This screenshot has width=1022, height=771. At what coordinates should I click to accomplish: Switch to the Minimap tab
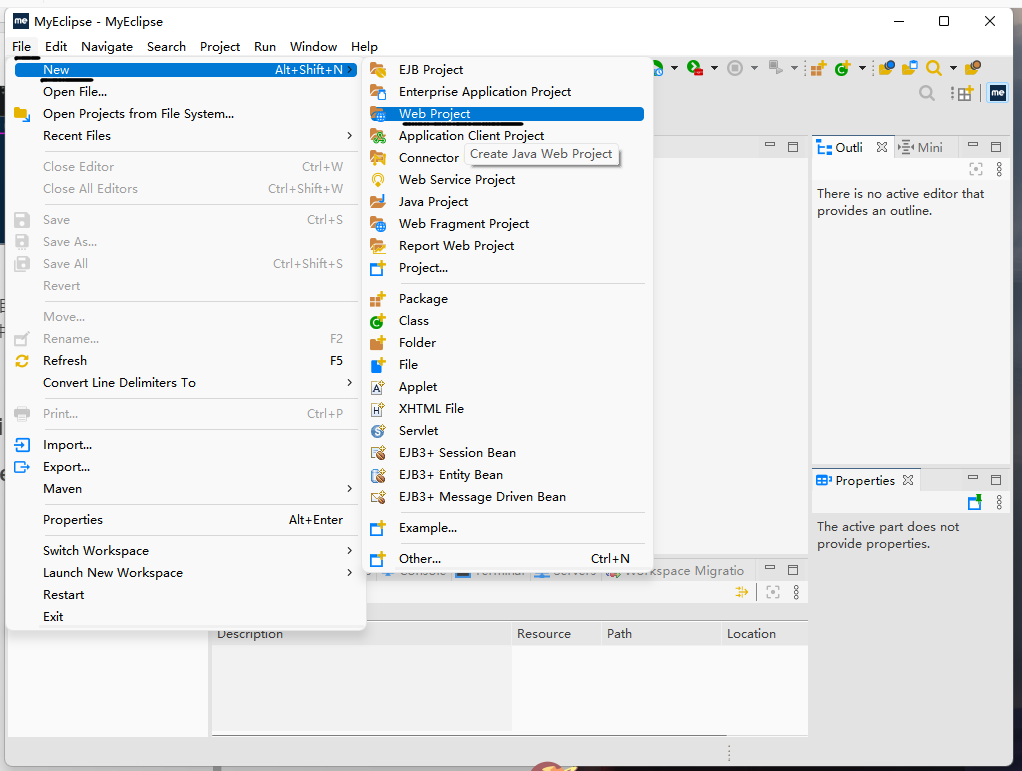(x=920, y=147)
